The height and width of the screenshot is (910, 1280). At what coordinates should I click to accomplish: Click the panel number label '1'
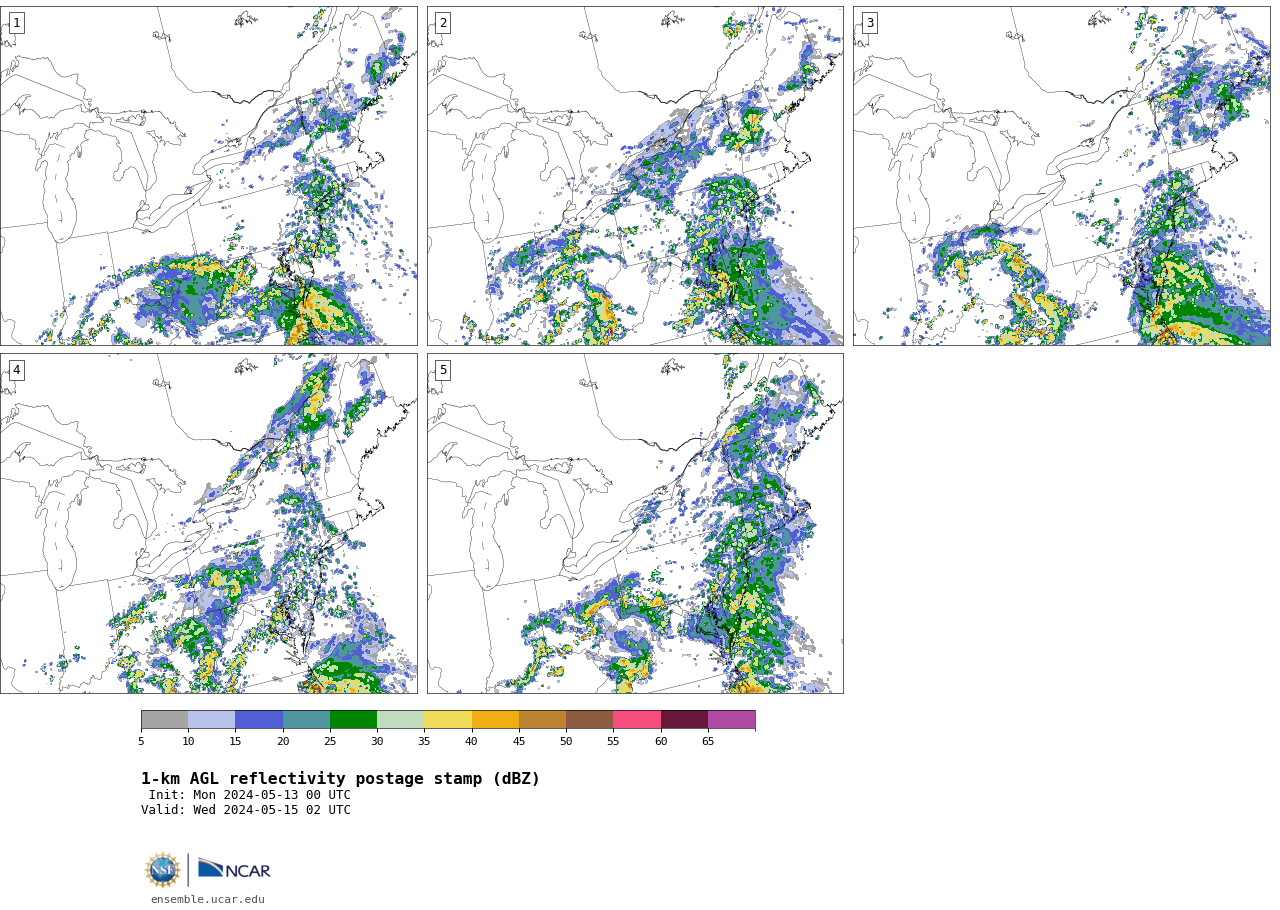(x=16, y=23)
